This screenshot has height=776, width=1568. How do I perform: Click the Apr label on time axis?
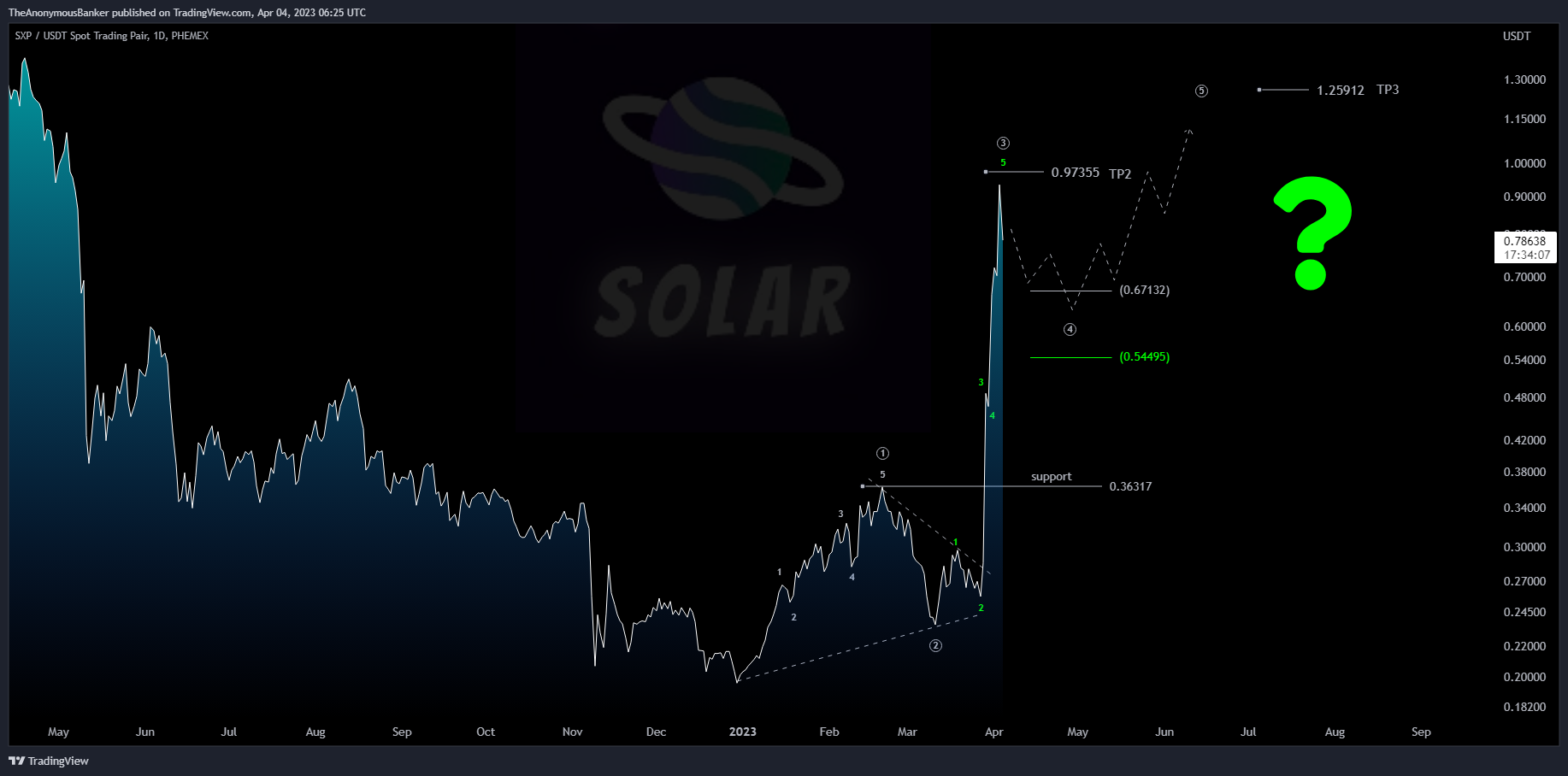click(993, 732)
